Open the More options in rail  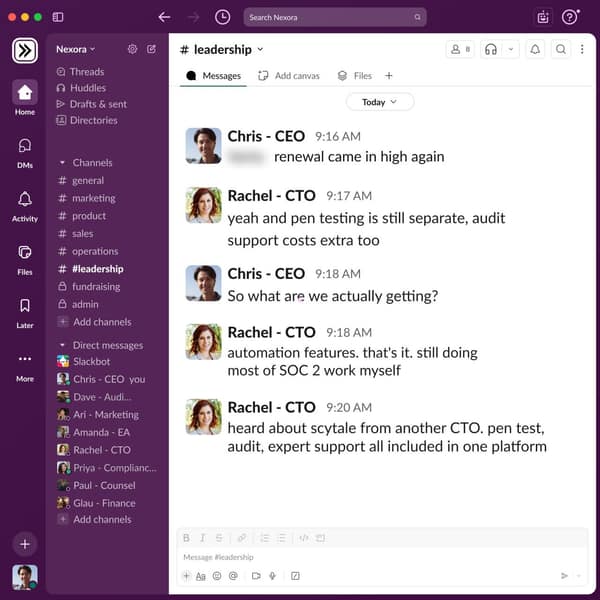(25, 367)
